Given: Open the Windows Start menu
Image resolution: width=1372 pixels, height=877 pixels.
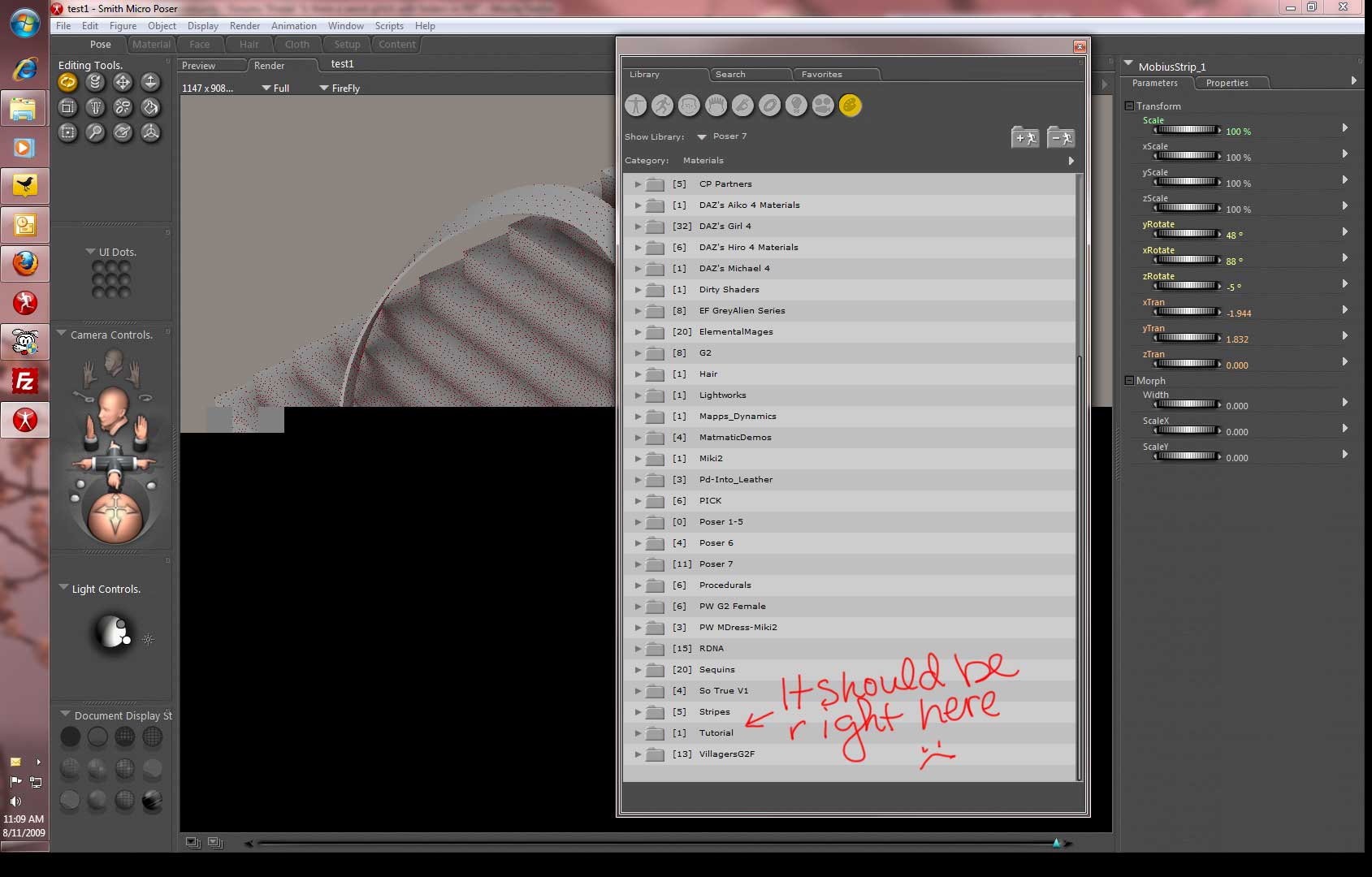Looking at the screenshot, I should tap(24, 23).
